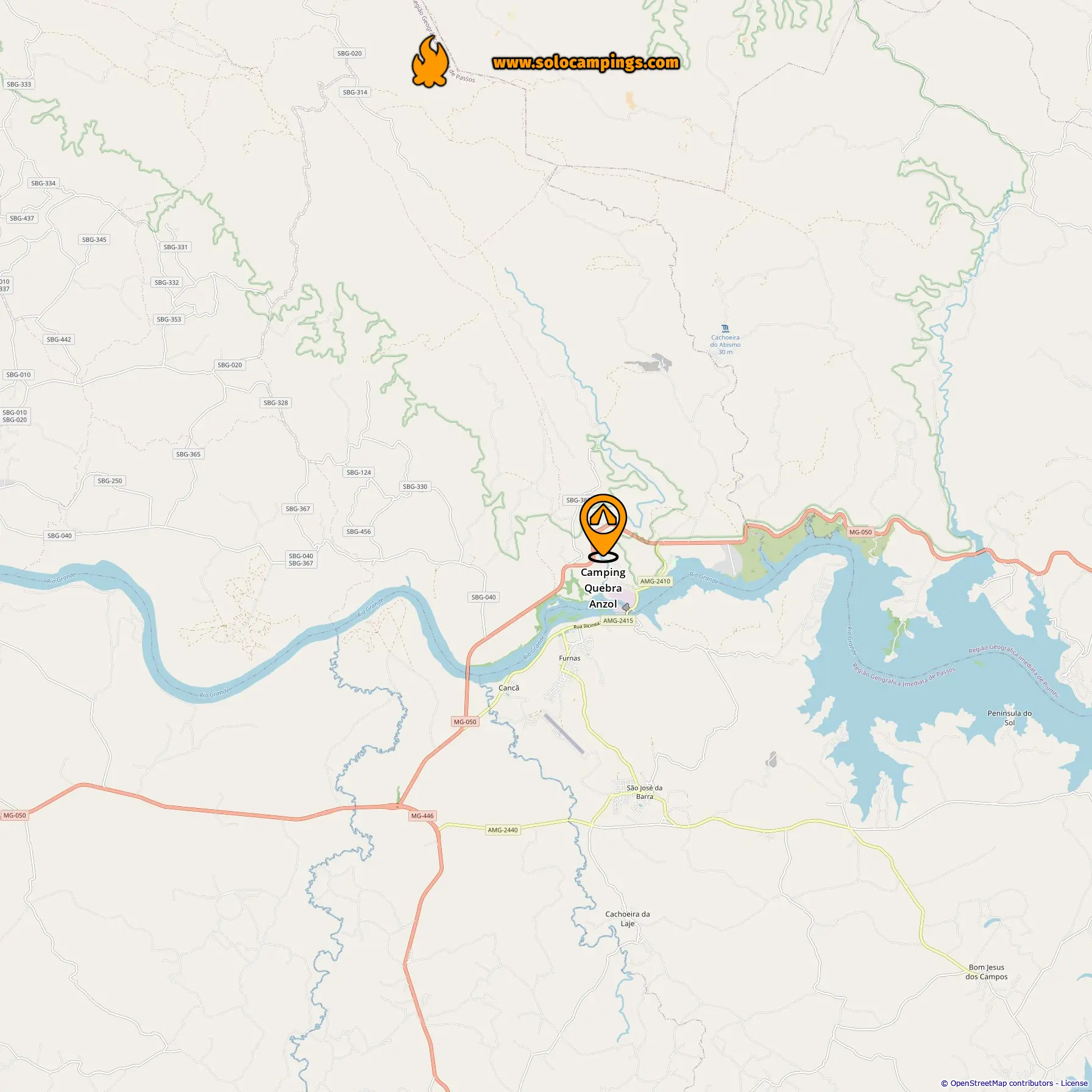Click the Península do Sol label
Screen dimensions: 1092x1092
click(x=1010, y=718)
